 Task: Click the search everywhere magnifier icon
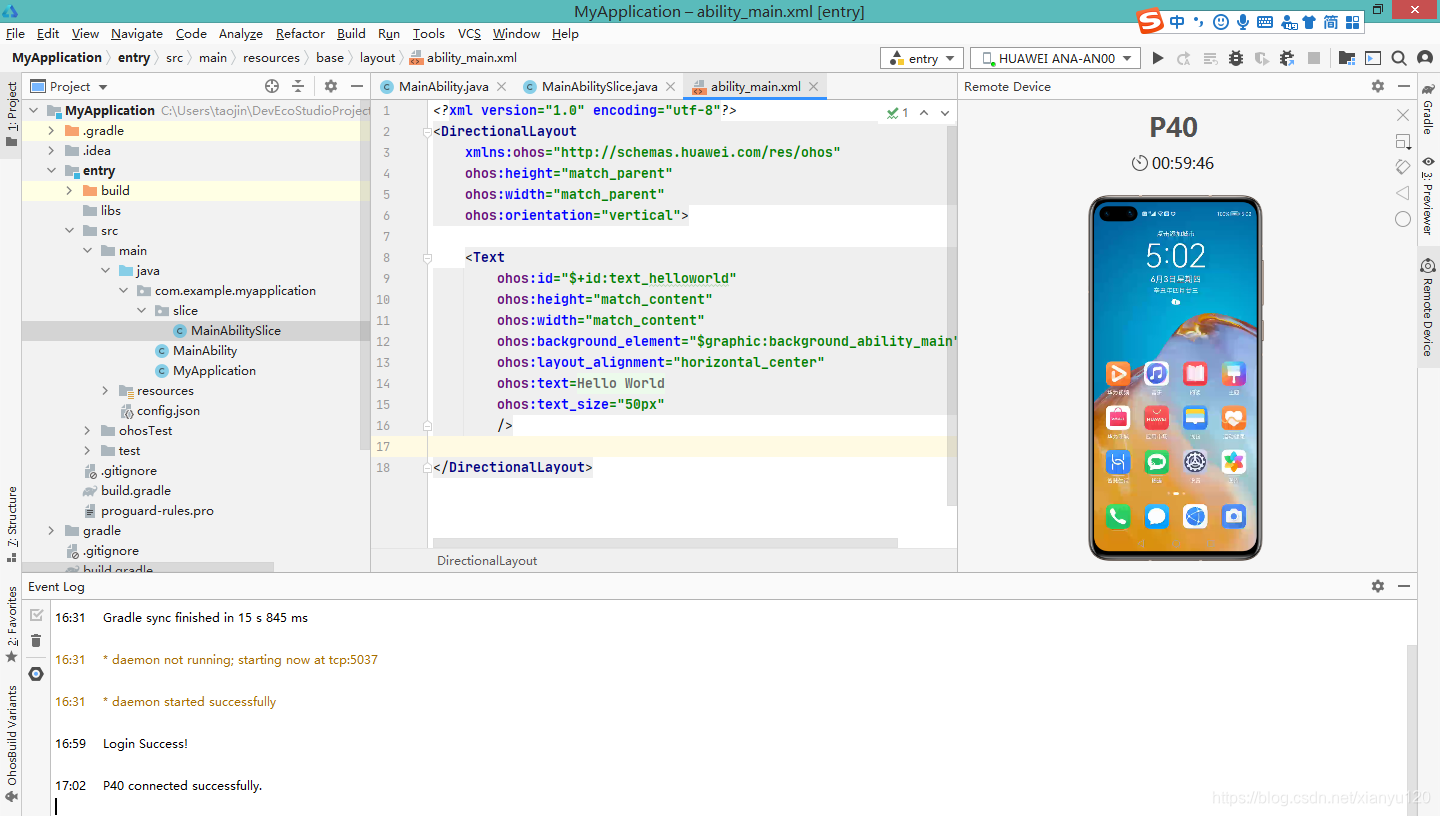click(1399, 58)
